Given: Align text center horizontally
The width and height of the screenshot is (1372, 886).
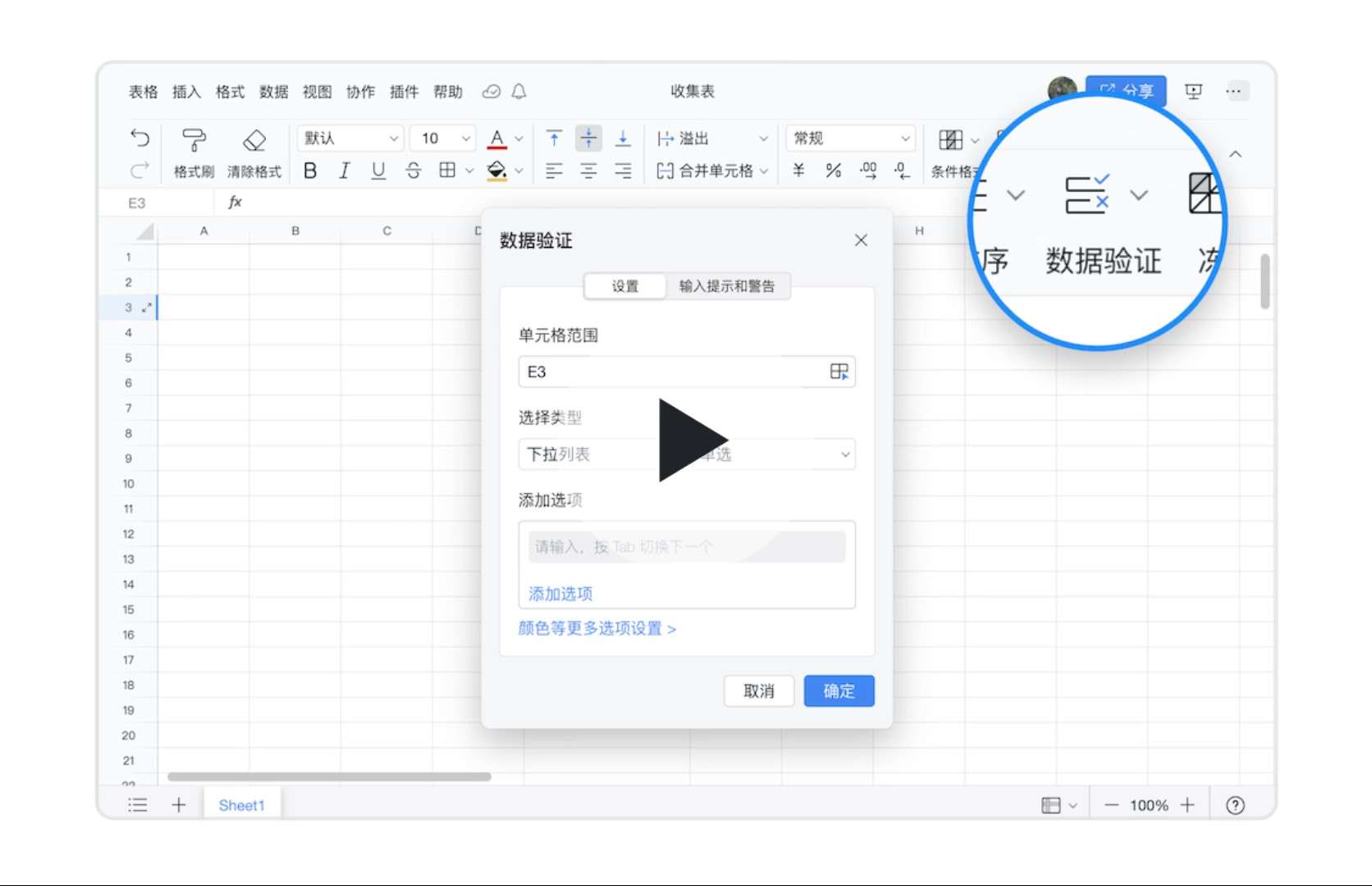Looking at the screenshot, I should (588, 171).
